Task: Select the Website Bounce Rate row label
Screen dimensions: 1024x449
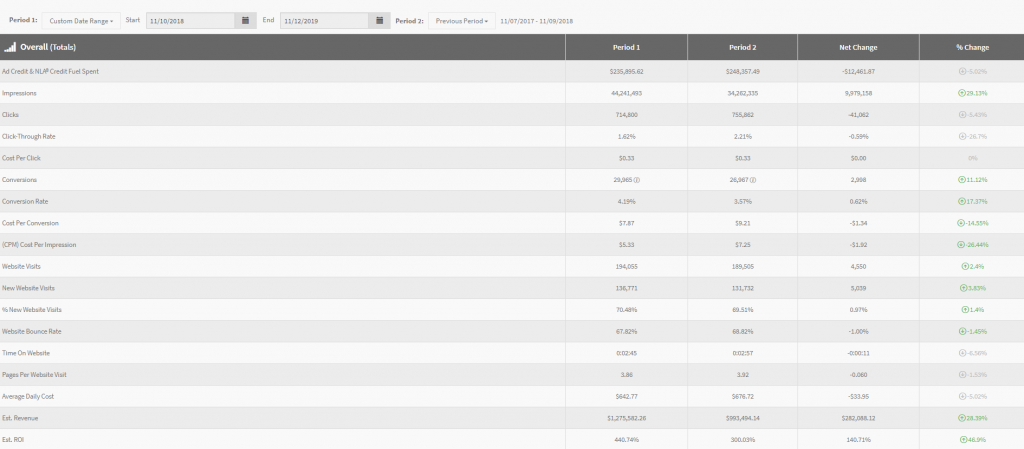Action: [x=31, y=332]
